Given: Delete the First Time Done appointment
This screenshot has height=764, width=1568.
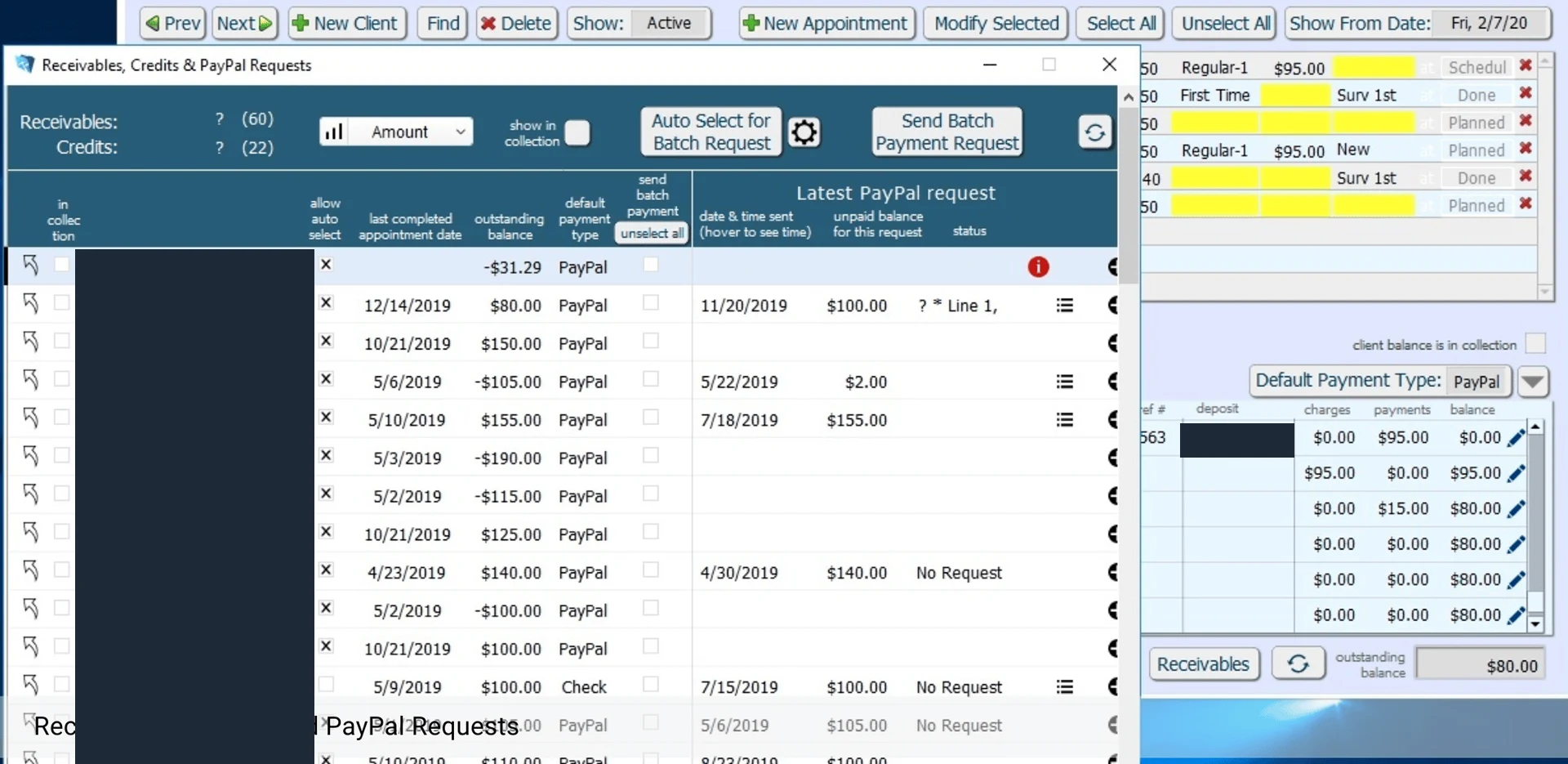Looking at the screenshot, I should (x=1525, y=93).
